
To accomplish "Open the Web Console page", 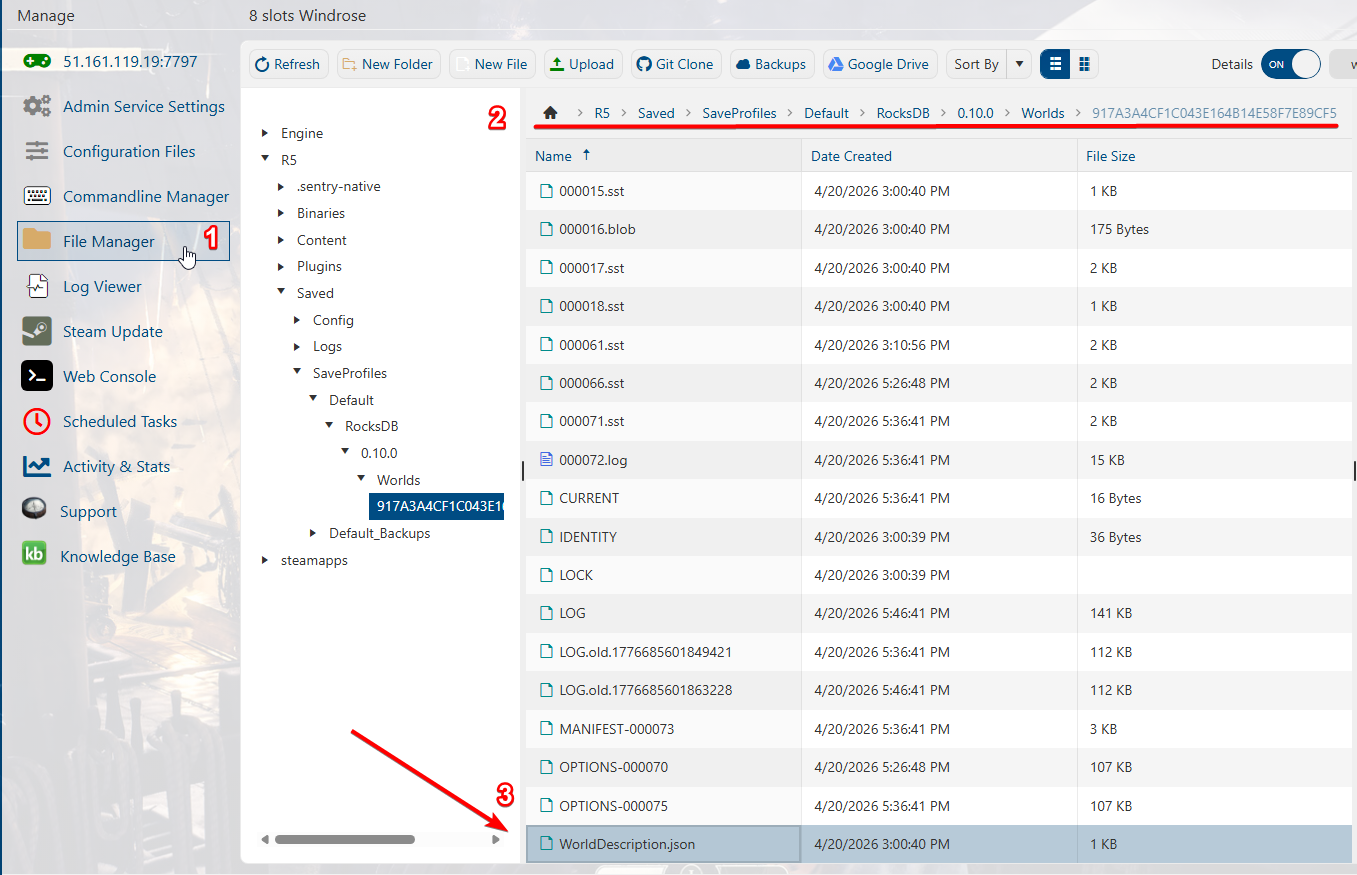I will click(x=109, y=377).
